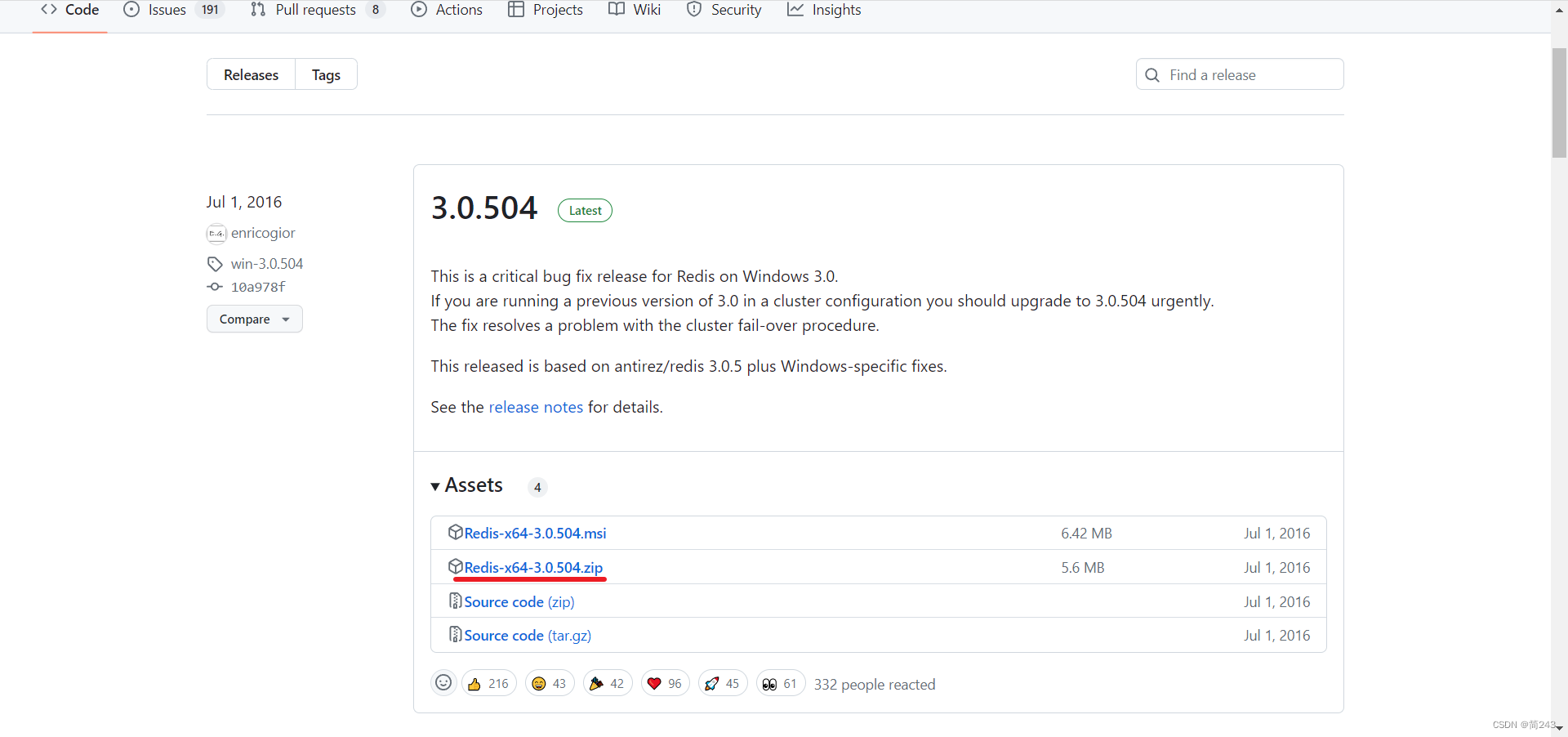The width and height of the screenshot is (1568, 737).
Task: Click the 332 people reacted text
Action: click(875, 685)
